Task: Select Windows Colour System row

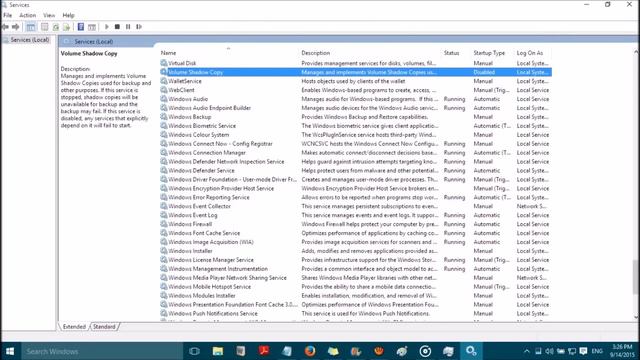Action: click(355, 135)
